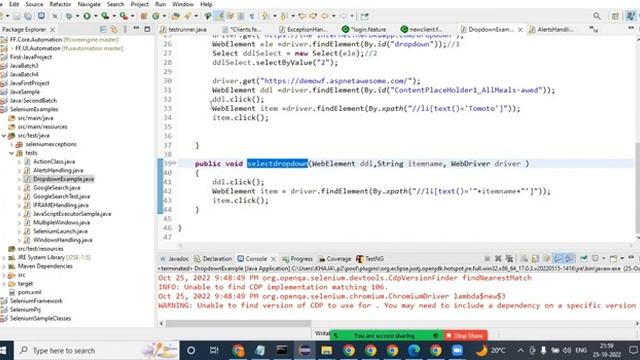
Task: Click the Clear Console icon
Action: tap(524, 258)
